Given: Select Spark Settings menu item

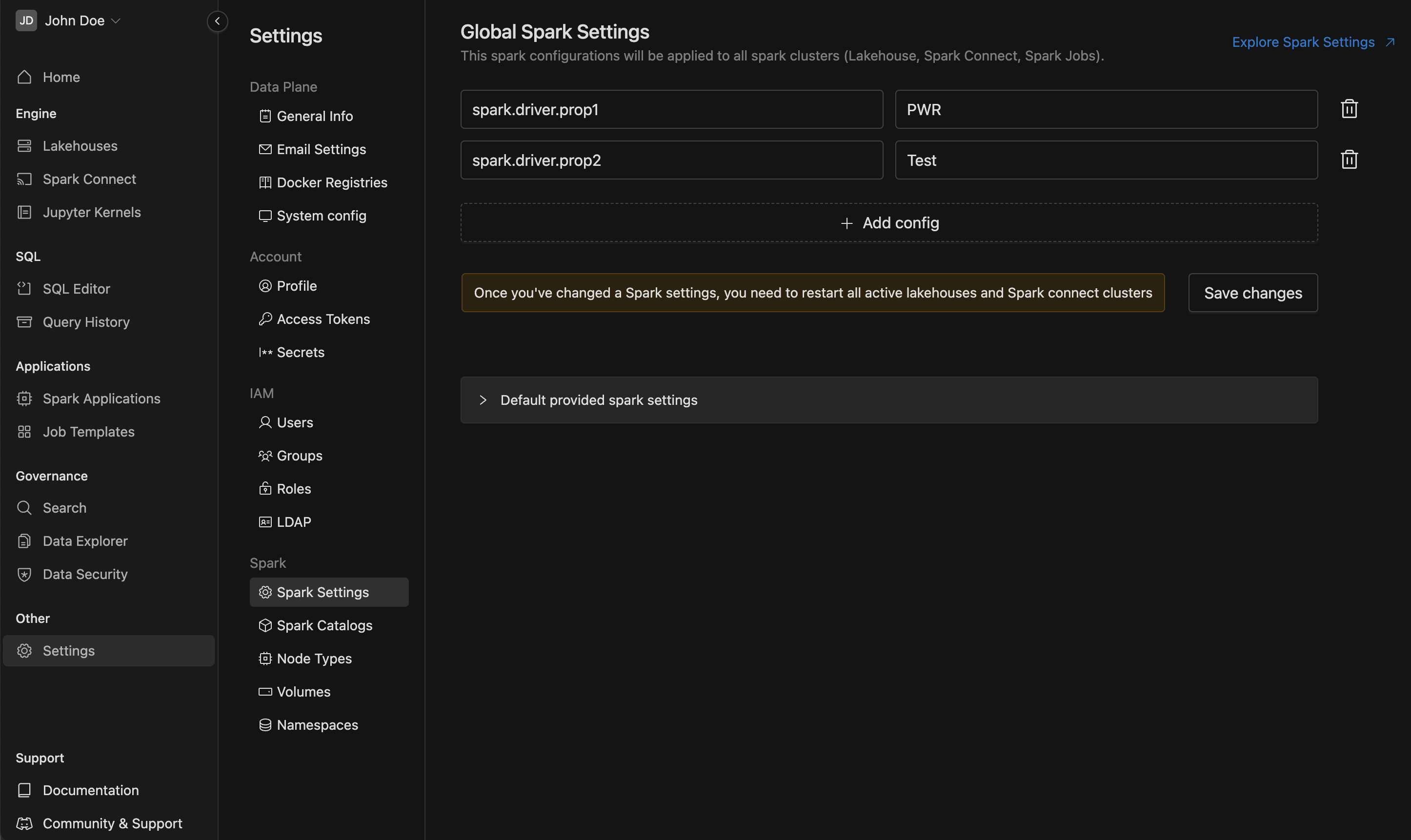Looking at the screenshot, I should click(322, 592).
